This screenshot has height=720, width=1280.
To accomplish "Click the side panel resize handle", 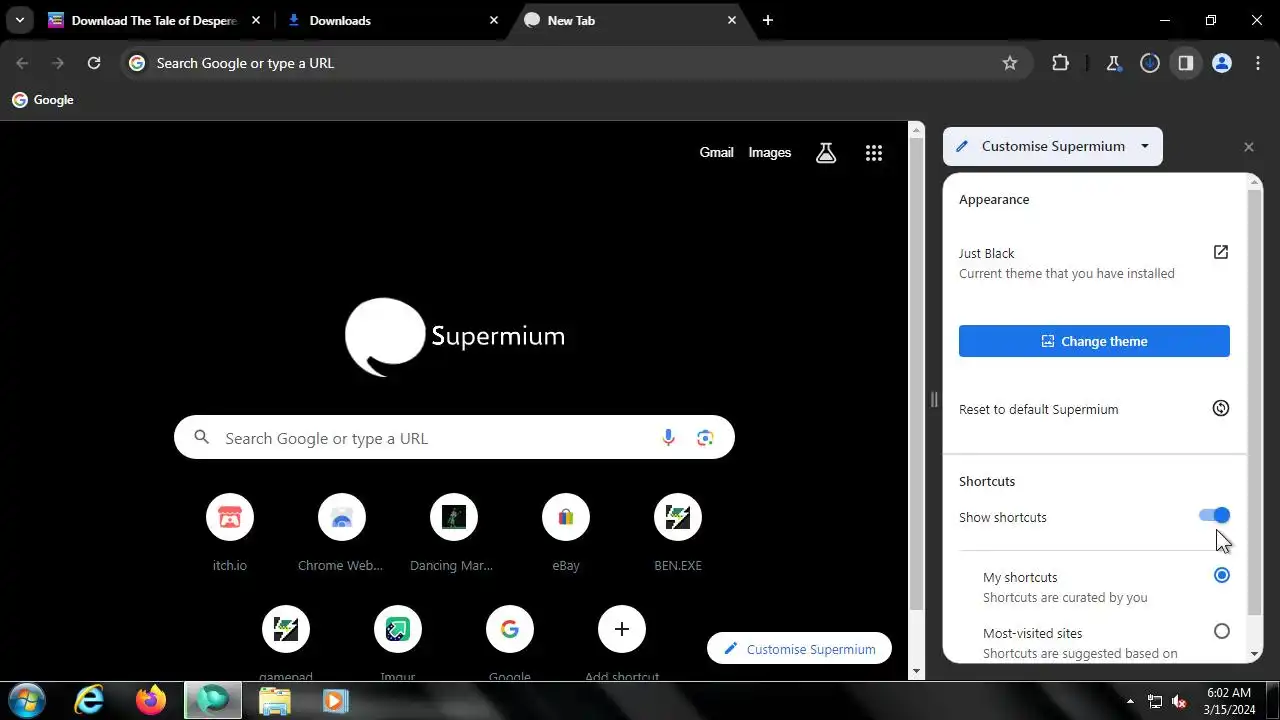I will (934, 400).
